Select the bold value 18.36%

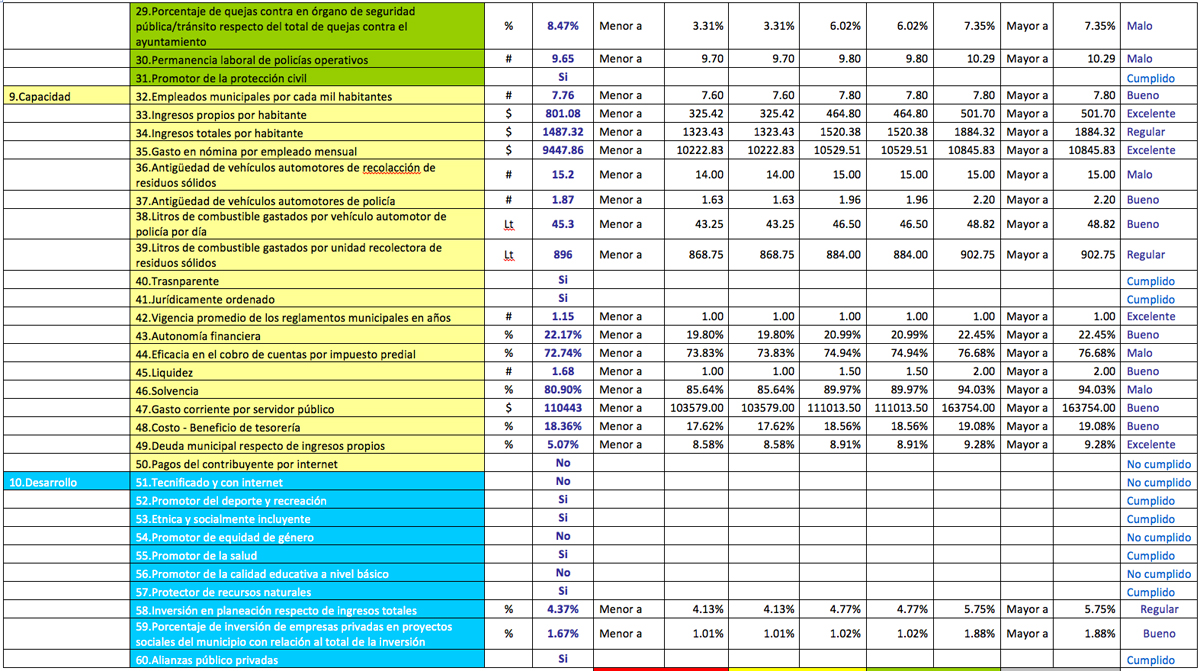point(563,427)
